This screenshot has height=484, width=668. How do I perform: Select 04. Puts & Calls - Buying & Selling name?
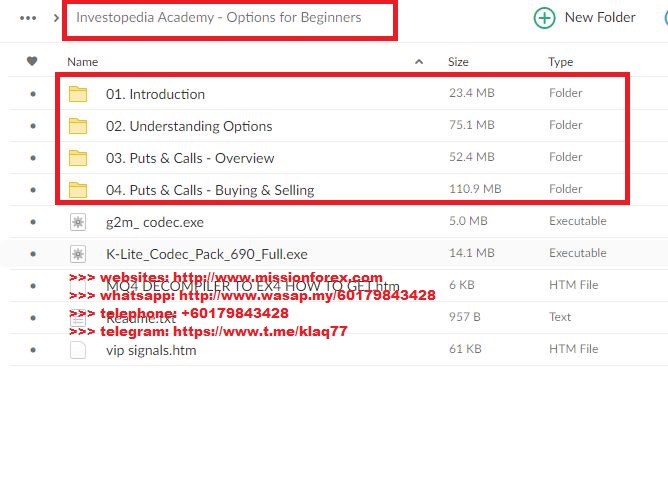210,190
